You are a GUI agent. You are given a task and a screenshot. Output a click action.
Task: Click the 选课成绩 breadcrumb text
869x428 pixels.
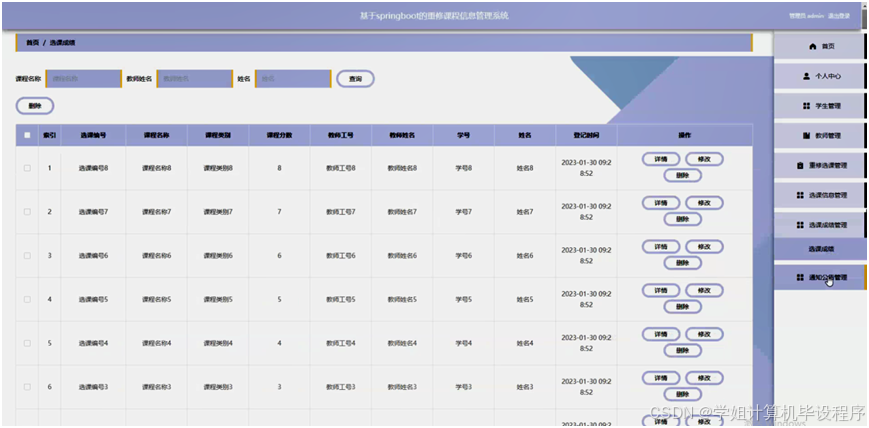pos(62,43)
